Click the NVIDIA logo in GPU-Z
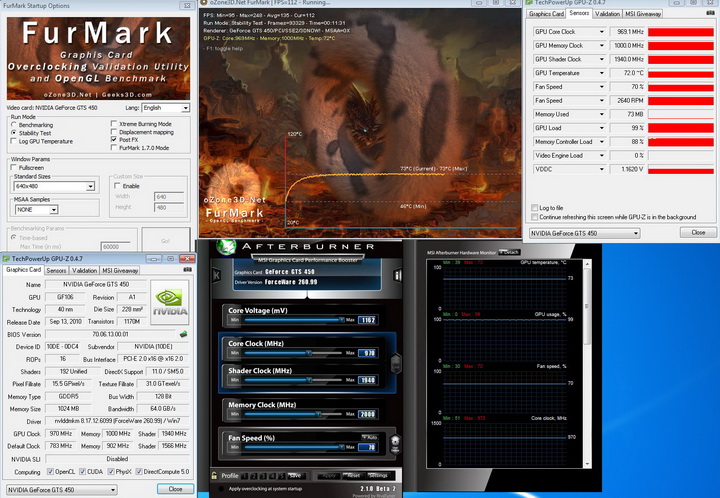Image resolution: width=720 pixels, height=498 pixels. [x=170, y=302]
